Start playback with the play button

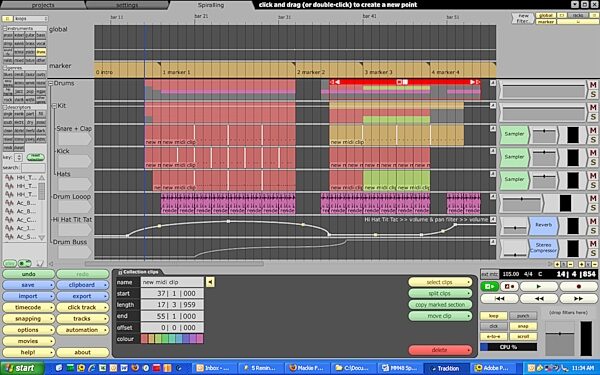tap(538, 286)
